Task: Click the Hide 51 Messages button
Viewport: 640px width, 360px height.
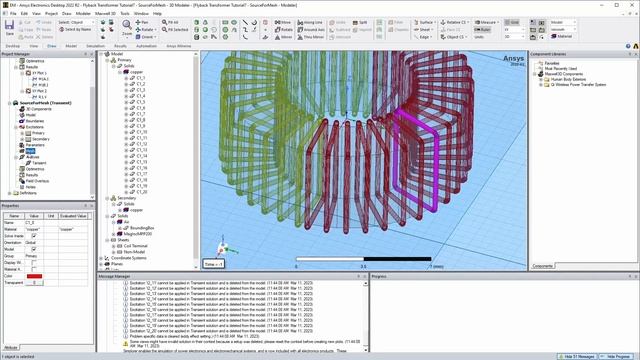Action: [577, 357]
